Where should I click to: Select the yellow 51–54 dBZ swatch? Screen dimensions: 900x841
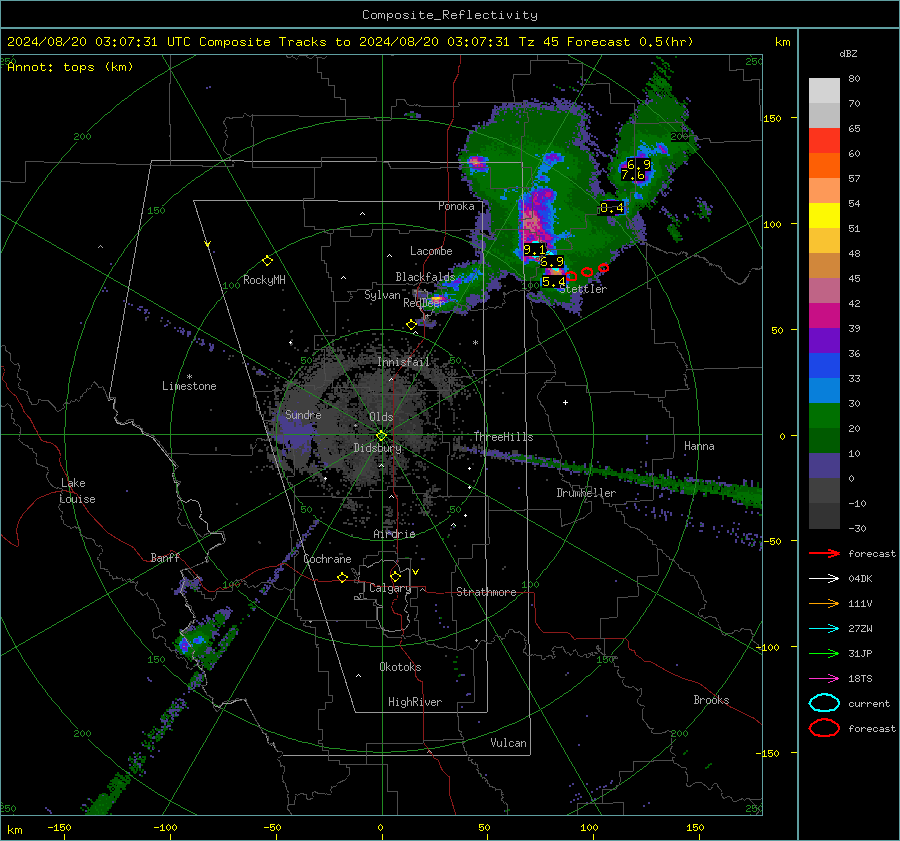824,216
